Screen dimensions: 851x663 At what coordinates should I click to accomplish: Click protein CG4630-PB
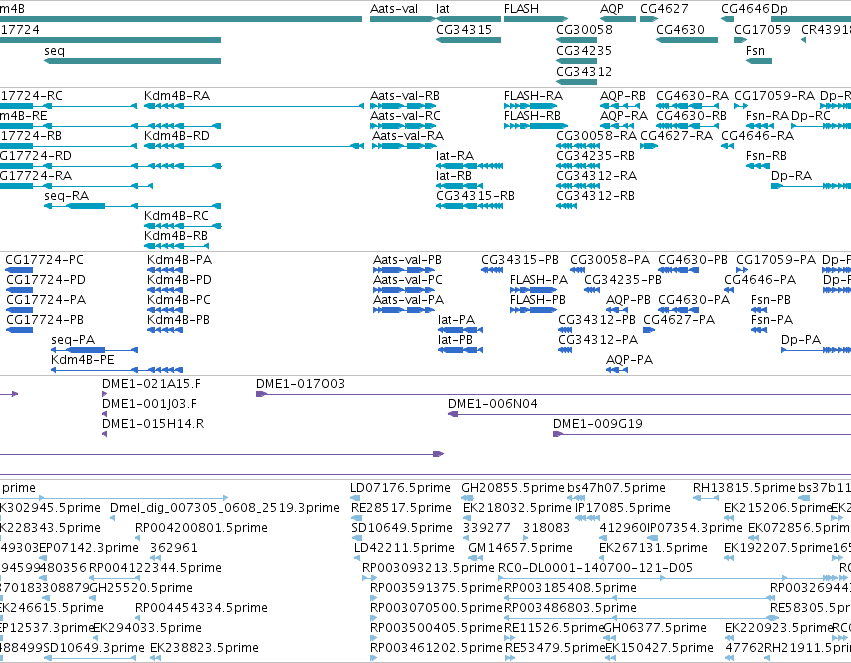pos(693,260)
